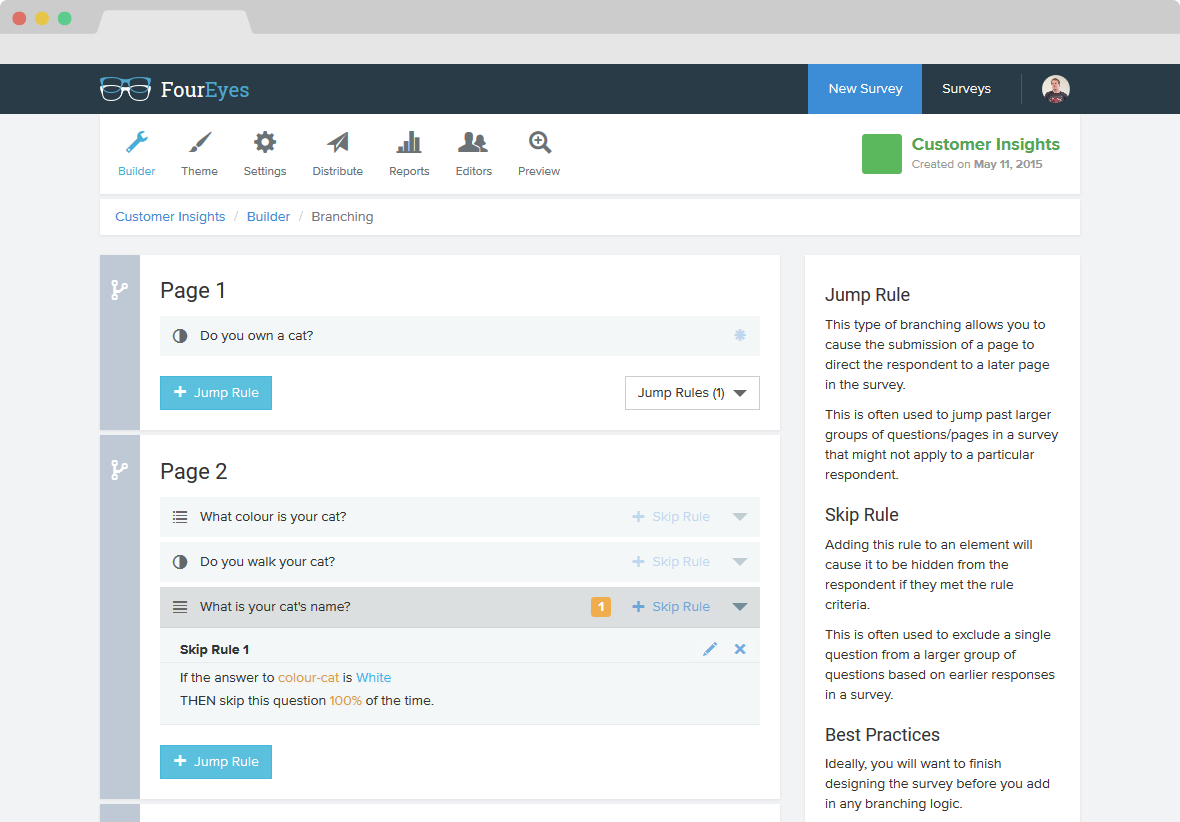The image size is (1180, 822).
Task: Edit Skip Rule 1 with pencil icon
Action: (x=710, y=649)
